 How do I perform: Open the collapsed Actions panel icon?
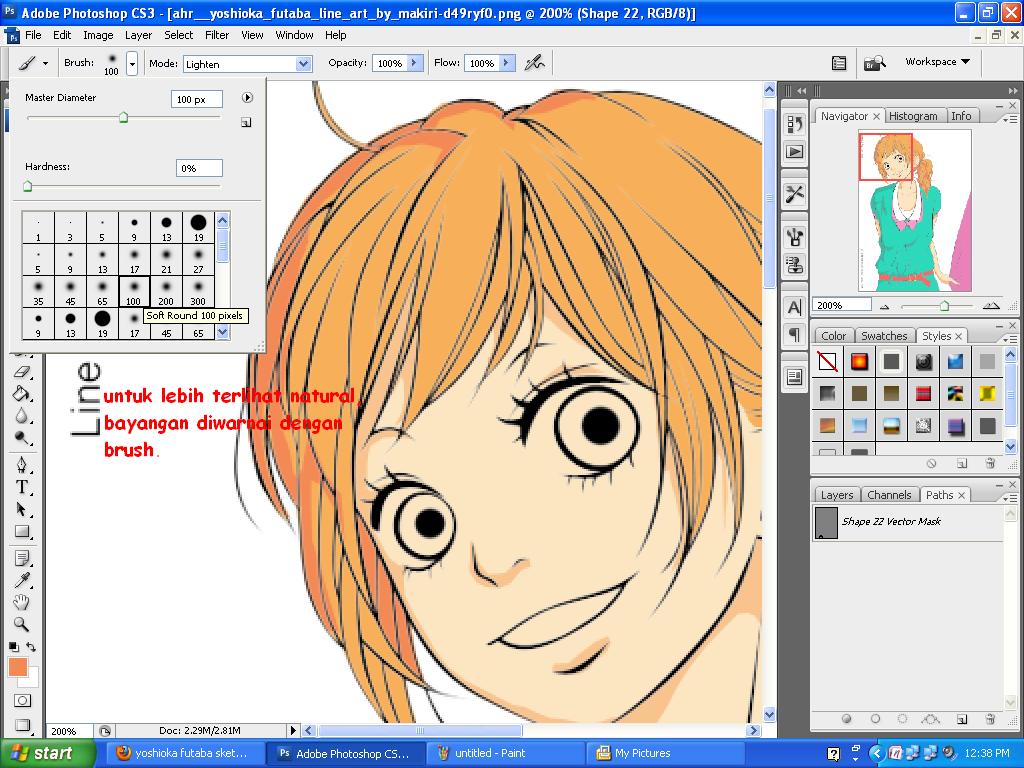[x=795, y=152]
